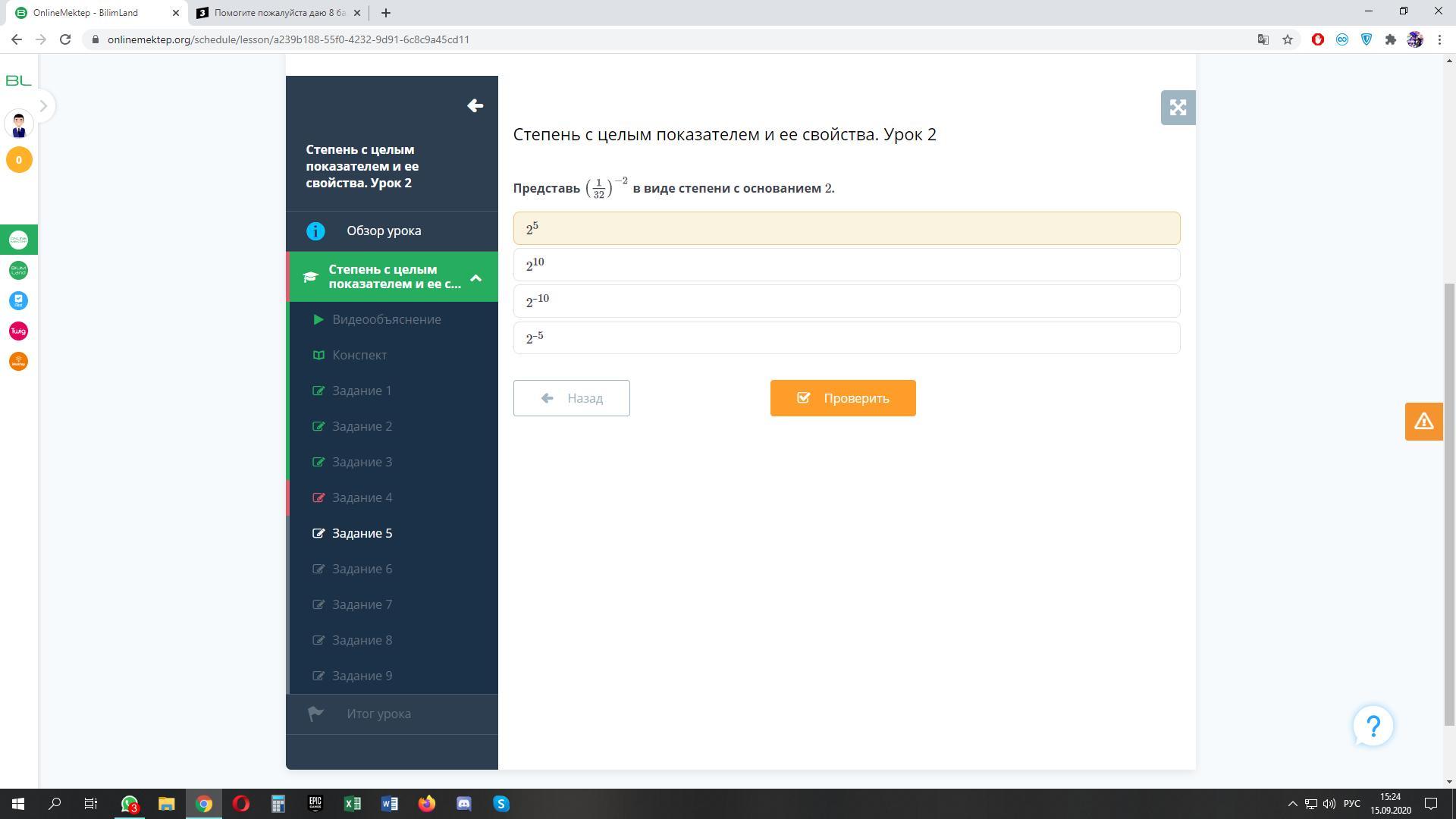Open the user avatar profile icon

click(x=19, y=124)
